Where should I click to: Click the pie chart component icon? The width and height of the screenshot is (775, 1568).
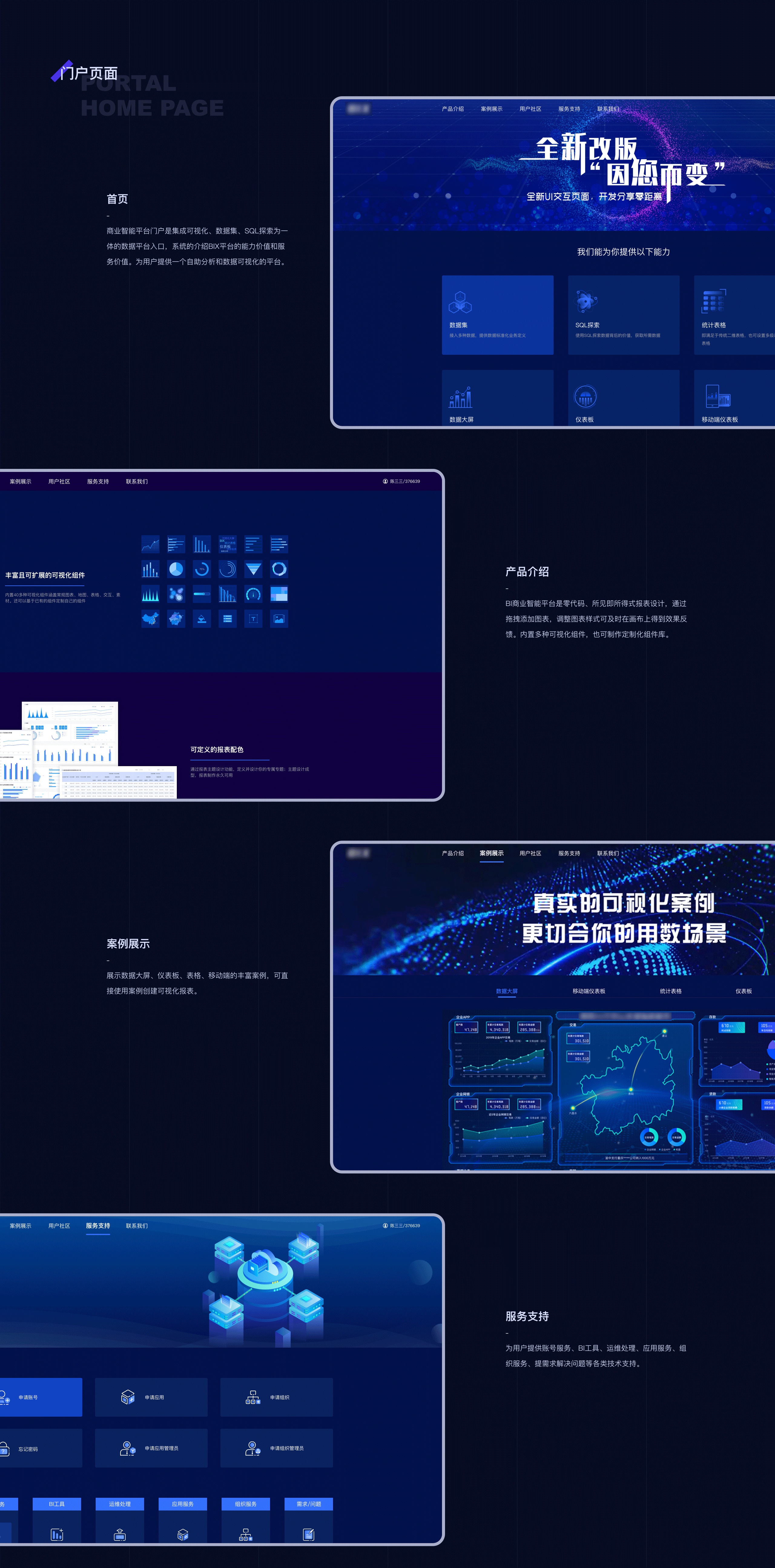click(176, 569)
